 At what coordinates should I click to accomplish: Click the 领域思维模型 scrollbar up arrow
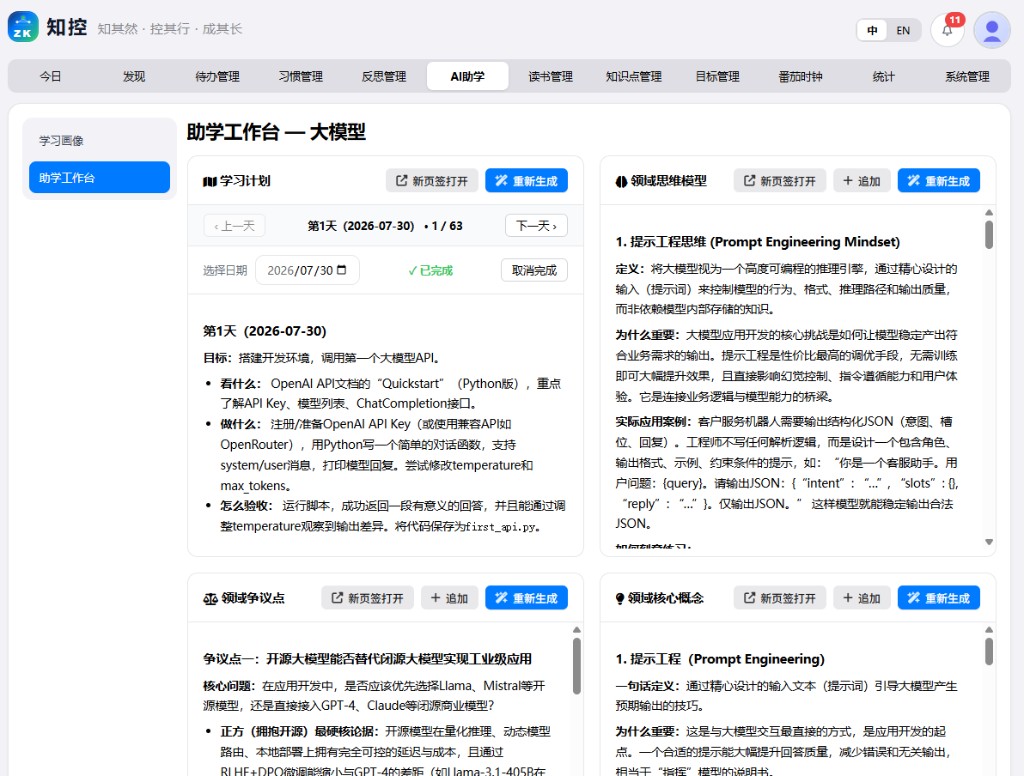(989, 212)
